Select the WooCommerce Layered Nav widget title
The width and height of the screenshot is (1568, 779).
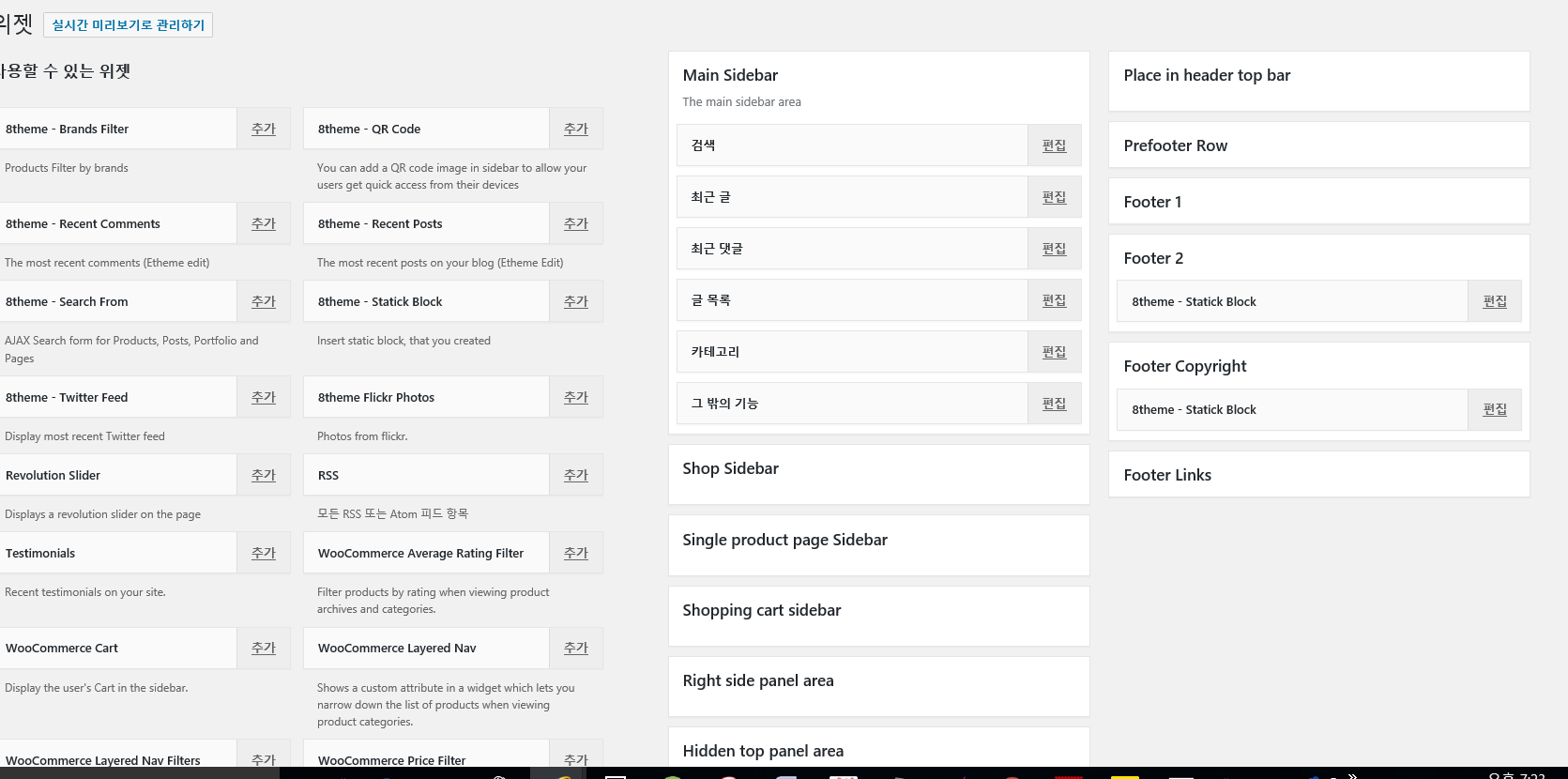tap(397, 648)
